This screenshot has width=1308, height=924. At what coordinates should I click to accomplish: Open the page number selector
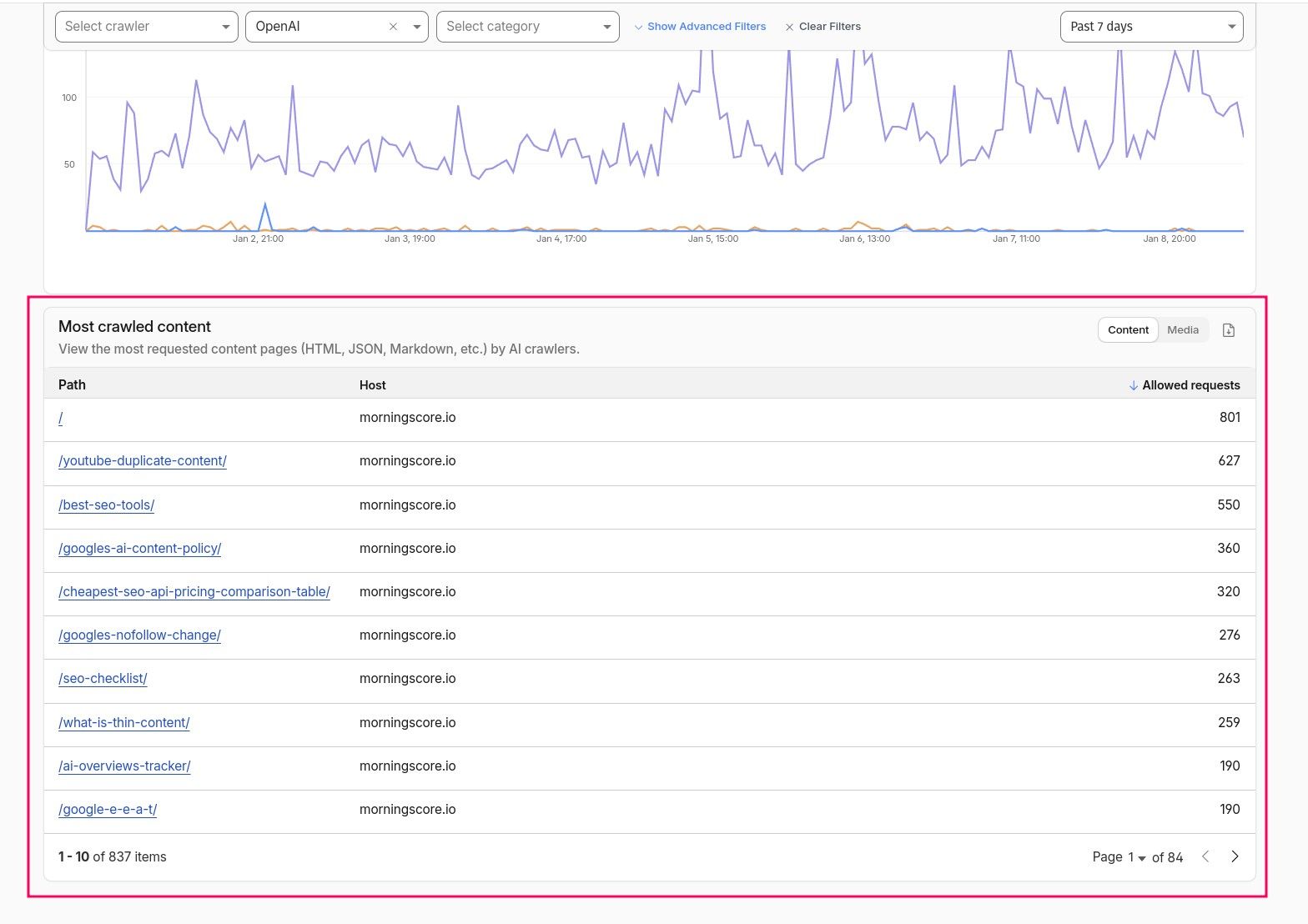tap(1136, 857)
